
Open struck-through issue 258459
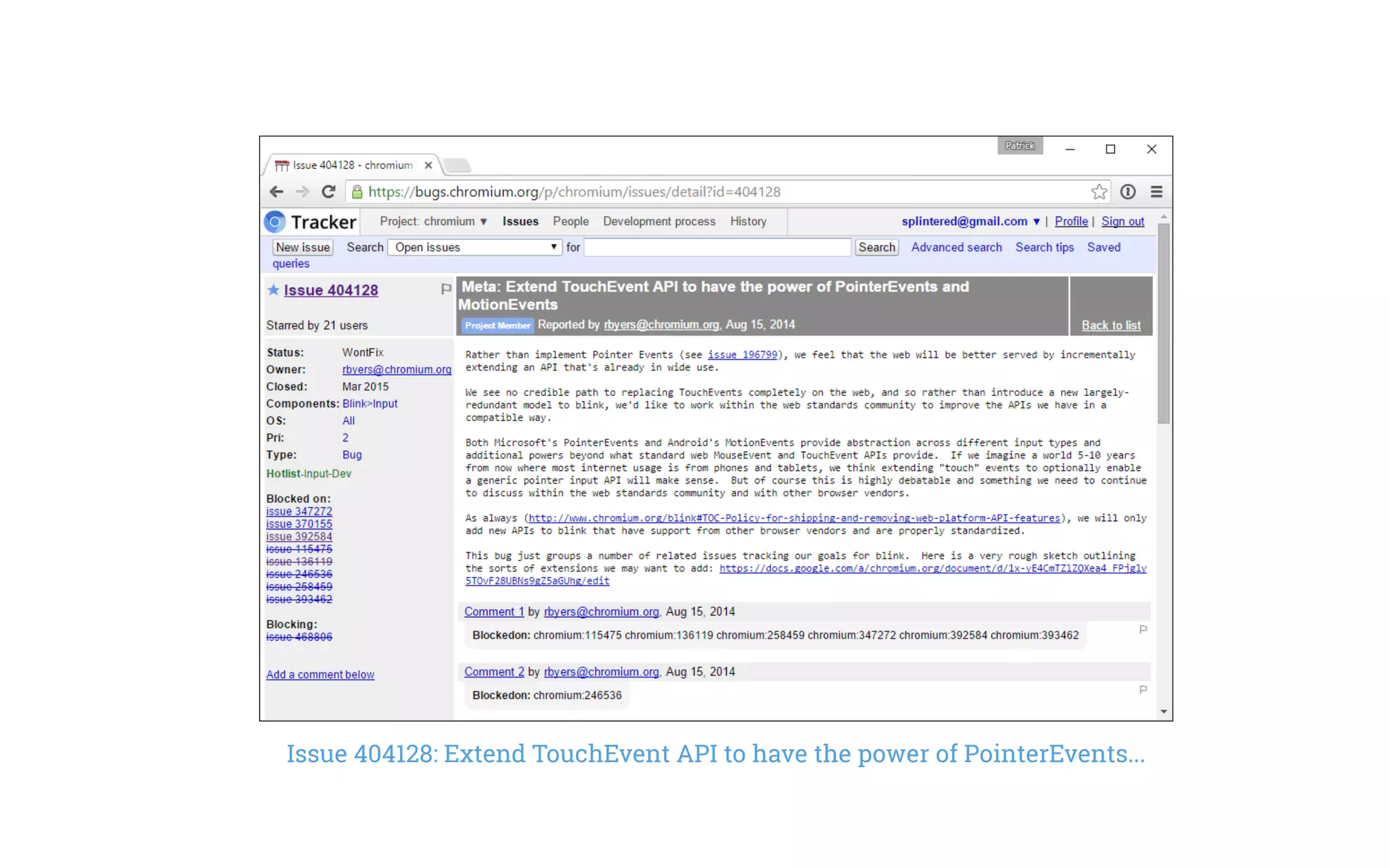(299, 587)
